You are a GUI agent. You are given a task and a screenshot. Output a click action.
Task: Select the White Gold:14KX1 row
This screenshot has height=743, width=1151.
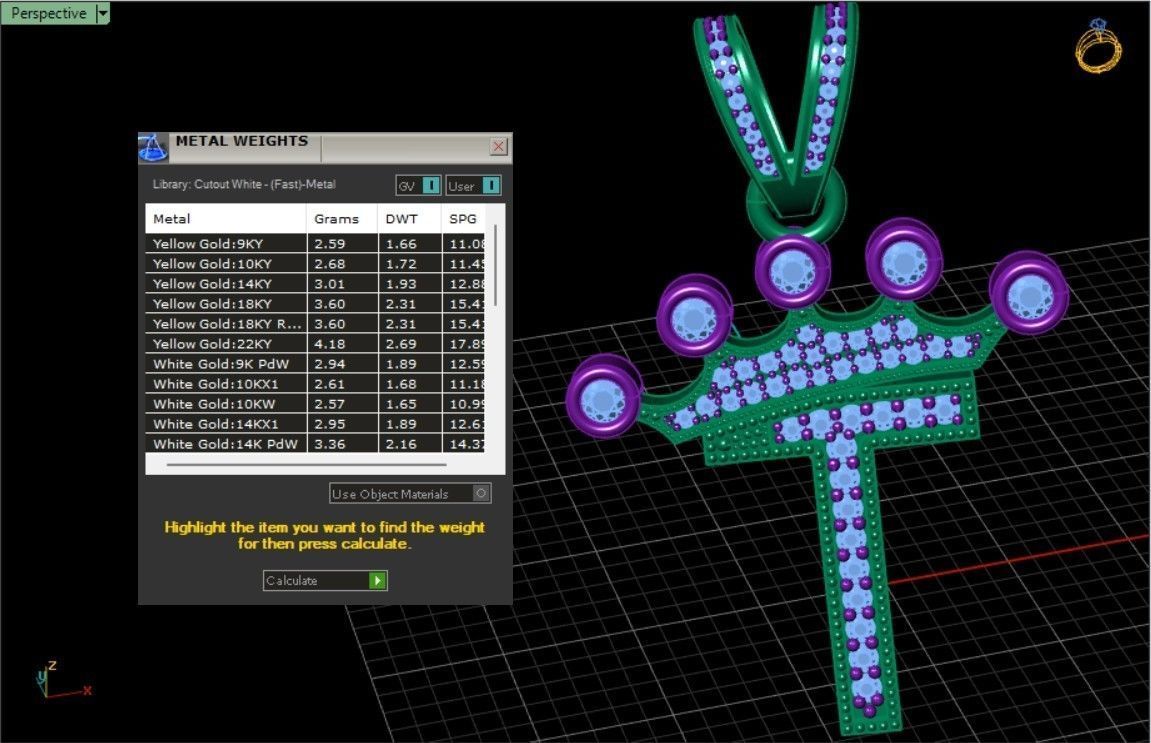(315, 424)
